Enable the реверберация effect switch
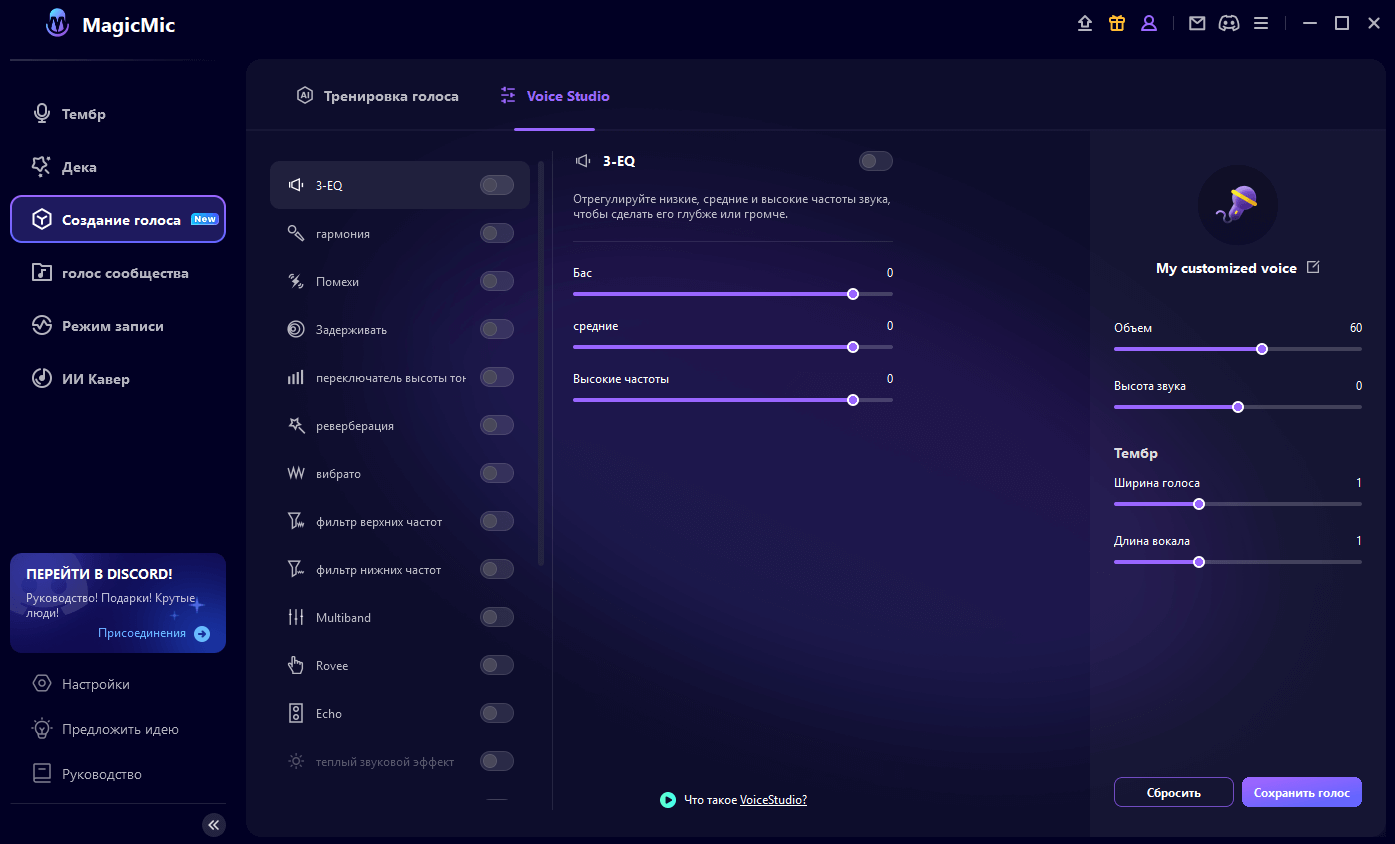This screenshot has height=844, width=1395. pyautogui.click(x=497, y=425)
